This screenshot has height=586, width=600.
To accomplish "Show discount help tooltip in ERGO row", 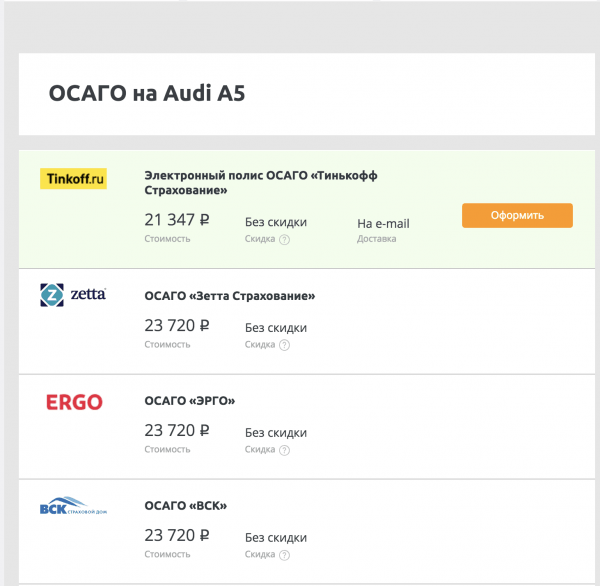I will (285, 450).
